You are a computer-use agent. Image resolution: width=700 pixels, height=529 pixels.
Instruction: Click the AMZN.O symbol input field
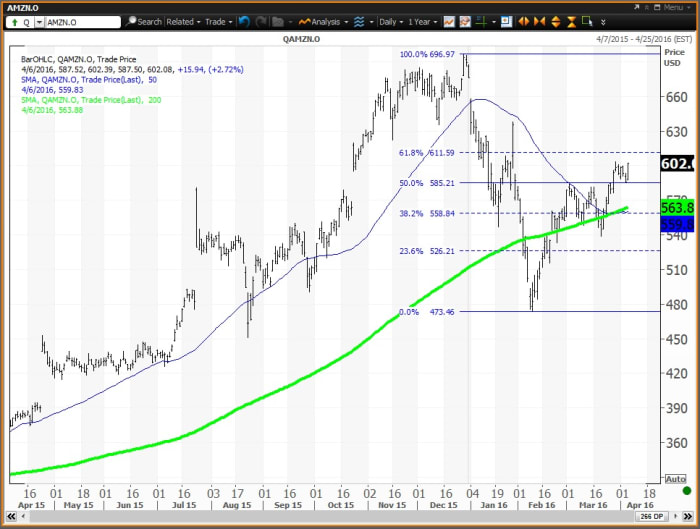(x=83, y=22)
